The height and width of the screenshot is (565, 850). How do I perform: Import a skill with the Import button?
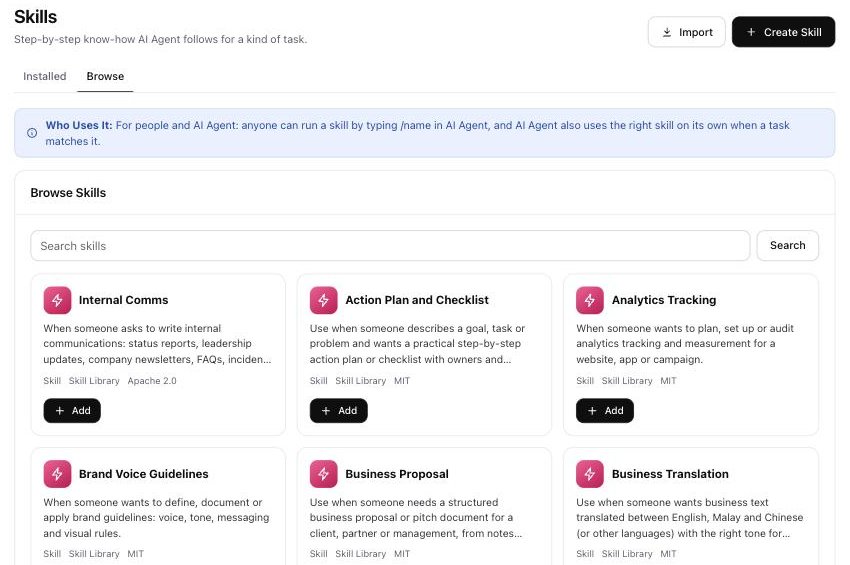(x=686, y=32)
